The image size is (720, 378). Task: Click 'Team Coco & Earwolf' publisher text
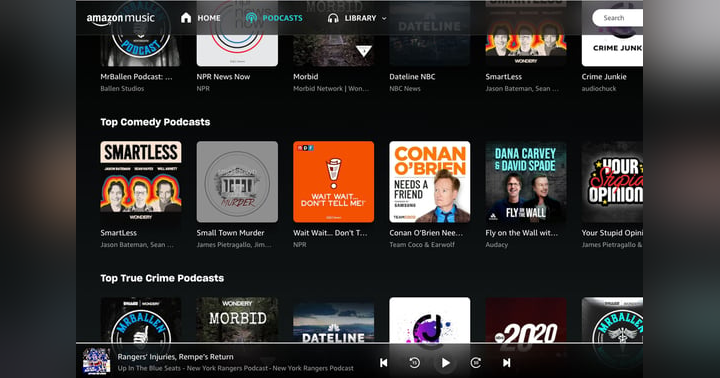pos(422,245)
